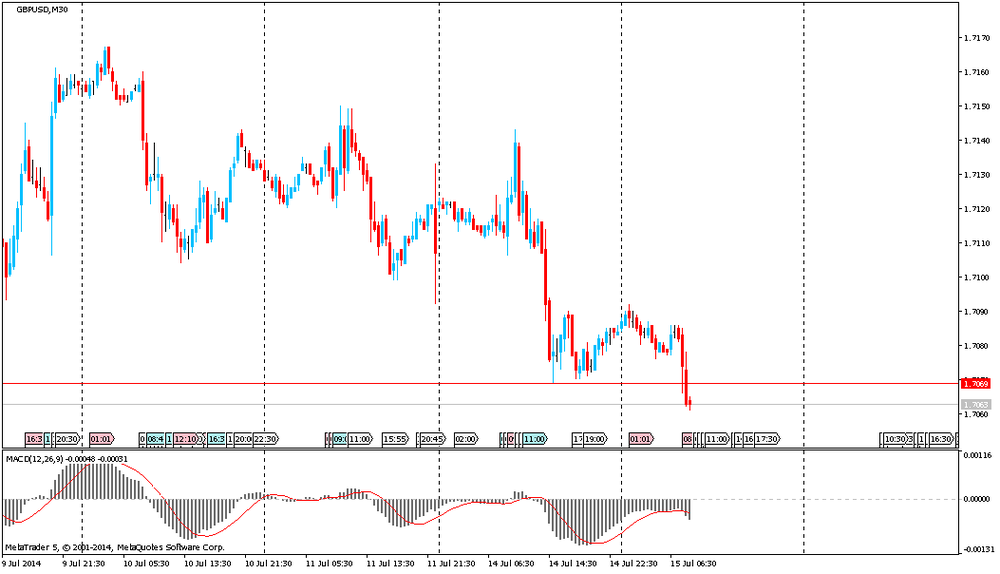1000x574 pixels.
Task: Click the 1.7130 price axis label
Action: (976, 175)
